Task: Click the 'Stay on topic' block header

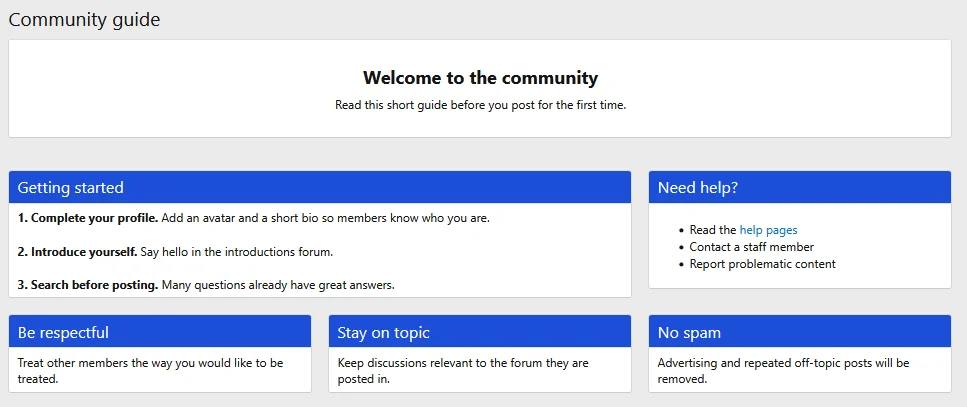Action: pyautogui.click(x=480, y=332)
